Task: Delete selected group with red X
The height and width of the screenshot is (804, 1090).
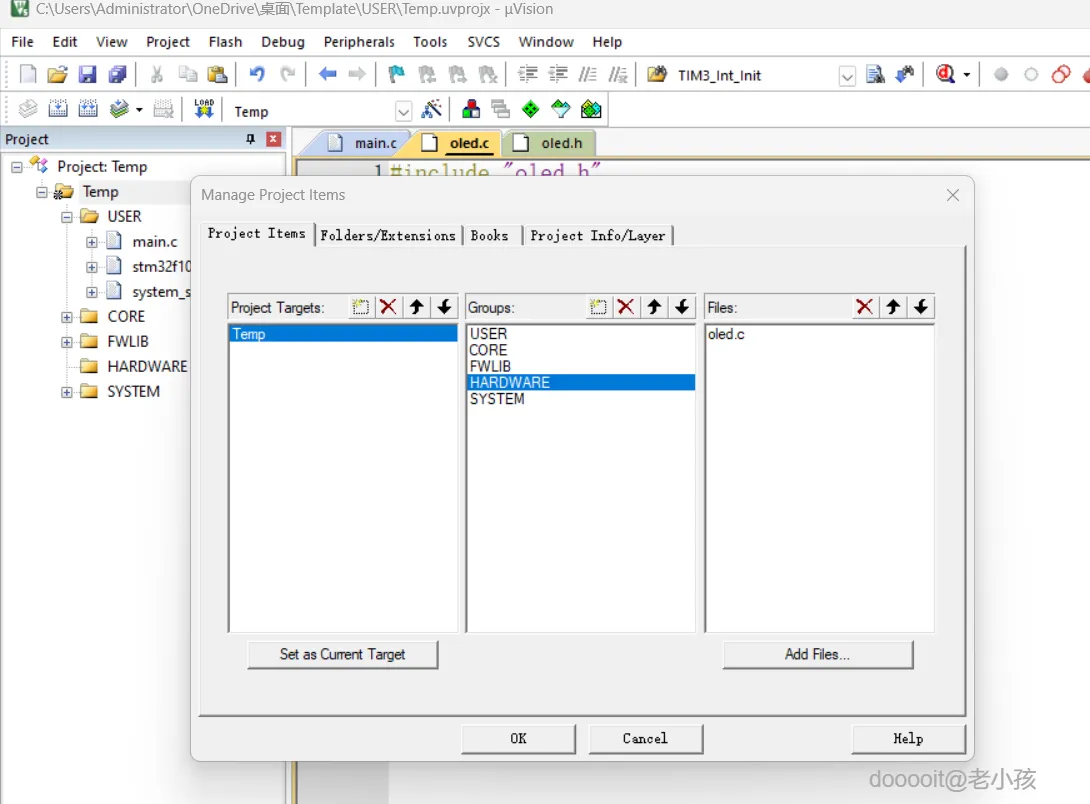Action: tap(626, 307)
